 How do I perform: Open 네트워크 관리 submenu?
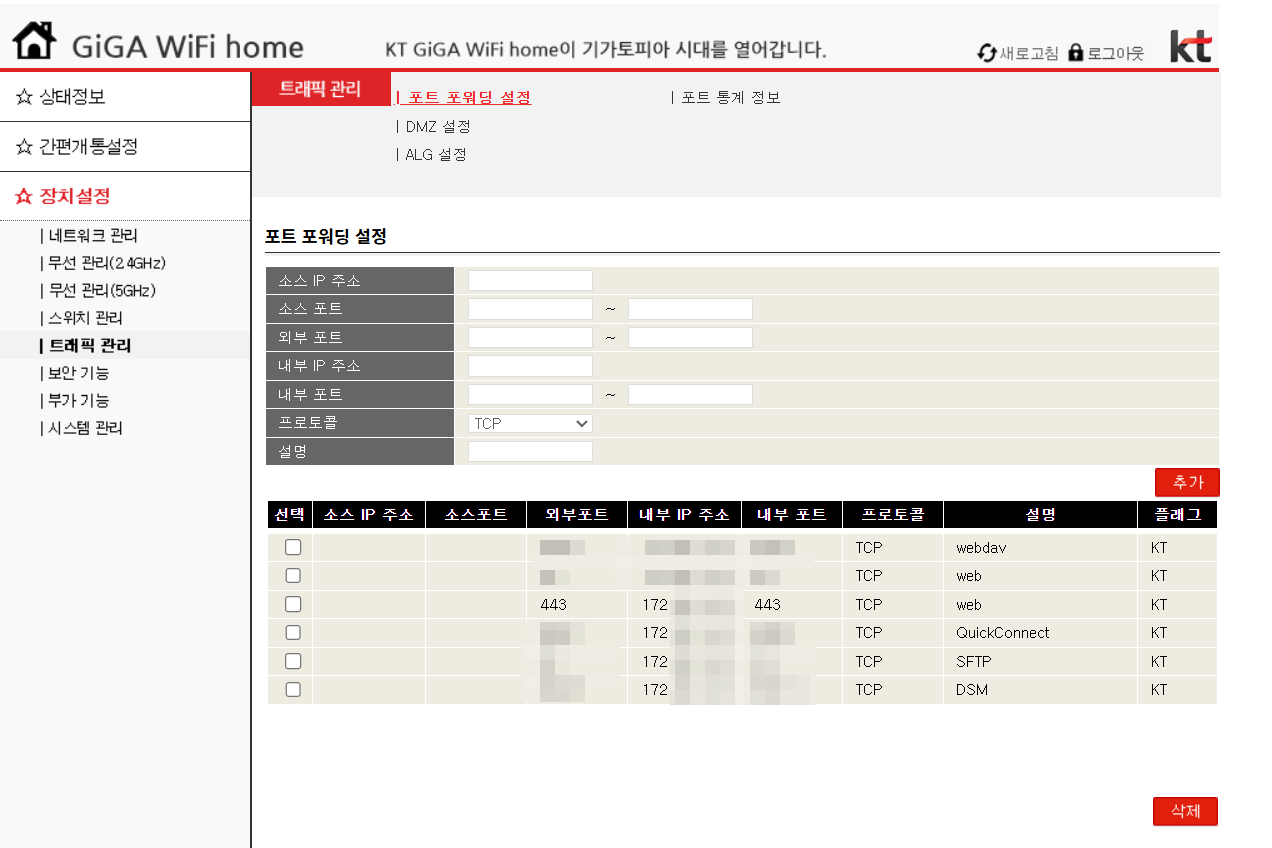pyautogui.click(x=93, y=236)
